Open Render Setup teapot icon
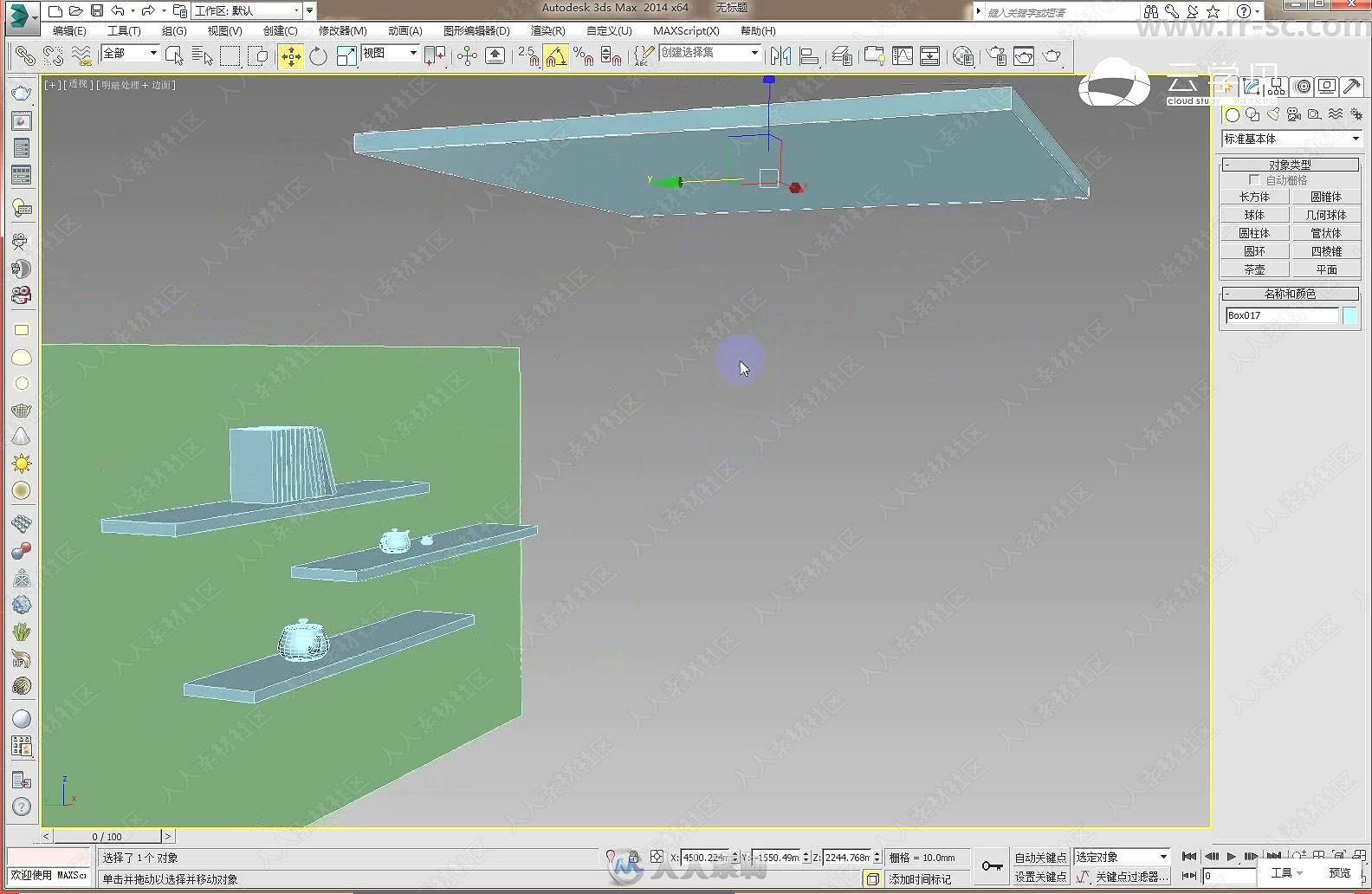1372x894 pixels. (x=996, y=56)
